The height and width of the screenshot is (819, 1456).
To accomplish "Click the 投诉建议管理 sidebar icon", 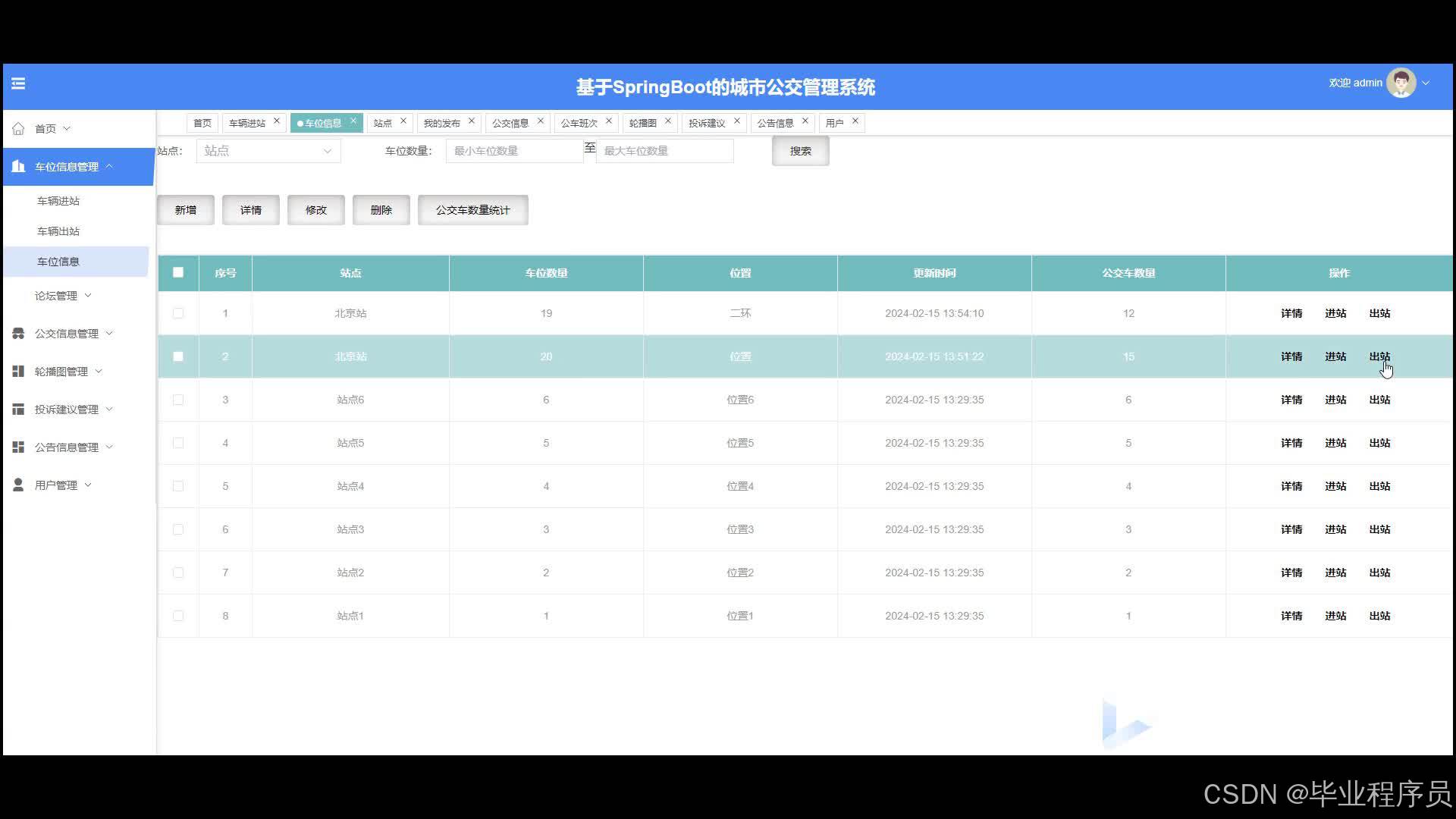I will click(18, 409).
